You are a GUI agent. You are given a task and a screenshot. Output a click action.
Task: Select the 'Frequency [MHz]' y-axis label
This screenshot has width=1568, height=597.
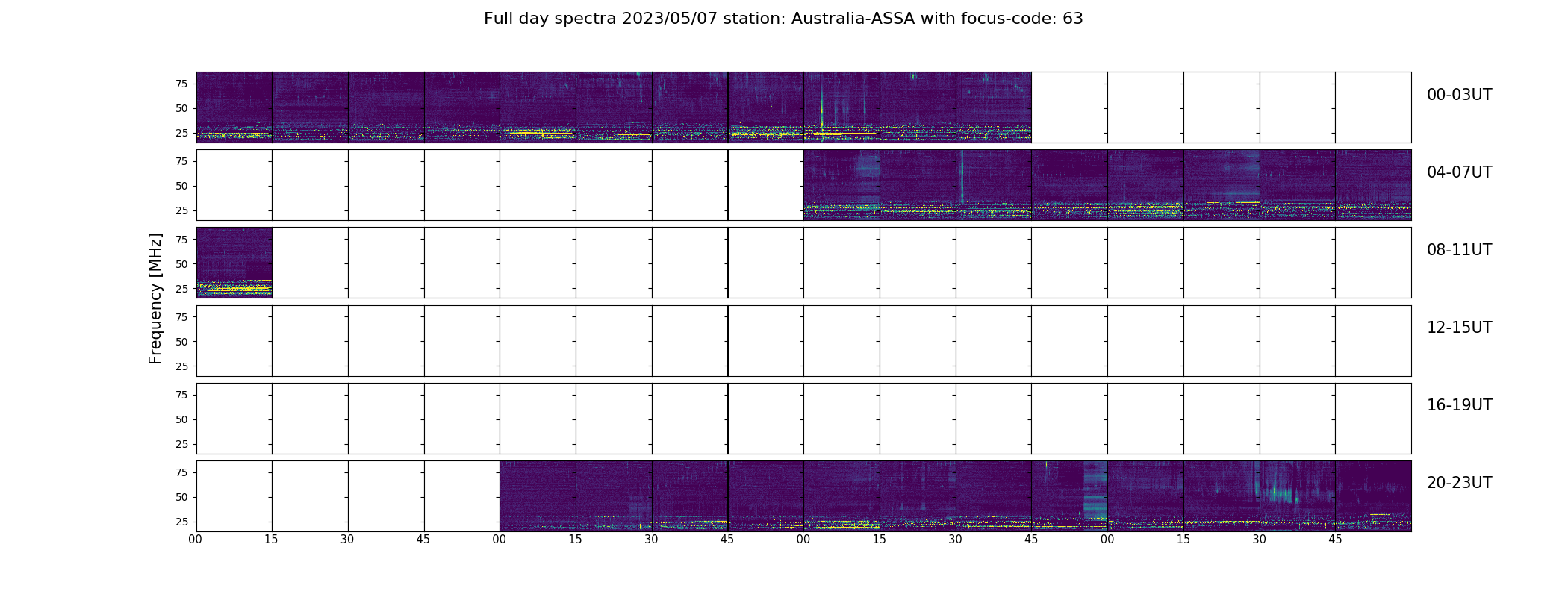pyautogui.click(x=155, y=298)
